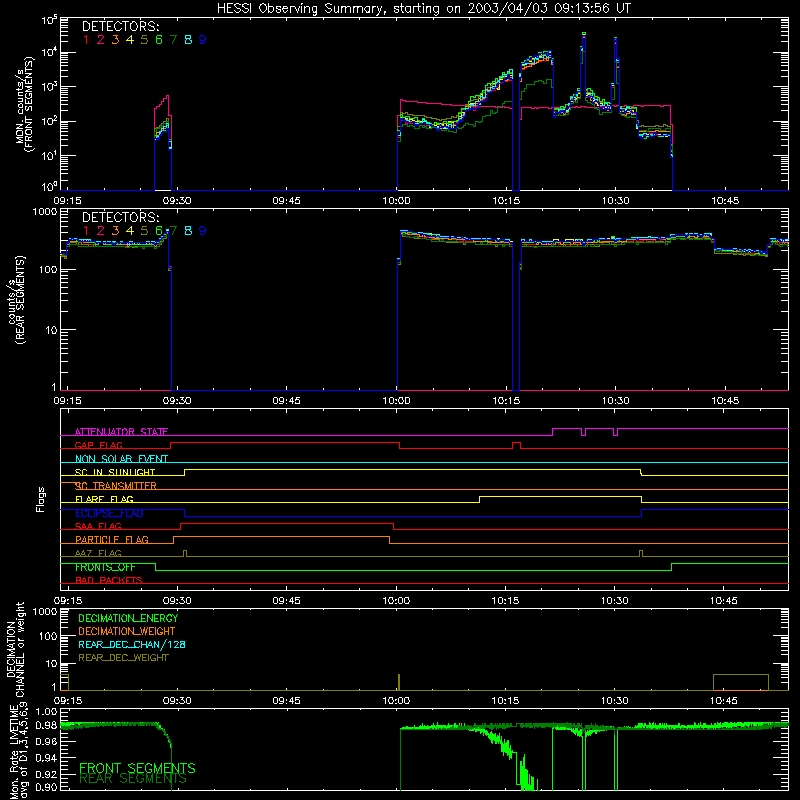Select the DECIMATION CHANNEL or weight axis title
Screen dimensions: 800x800
coord(15,650)
